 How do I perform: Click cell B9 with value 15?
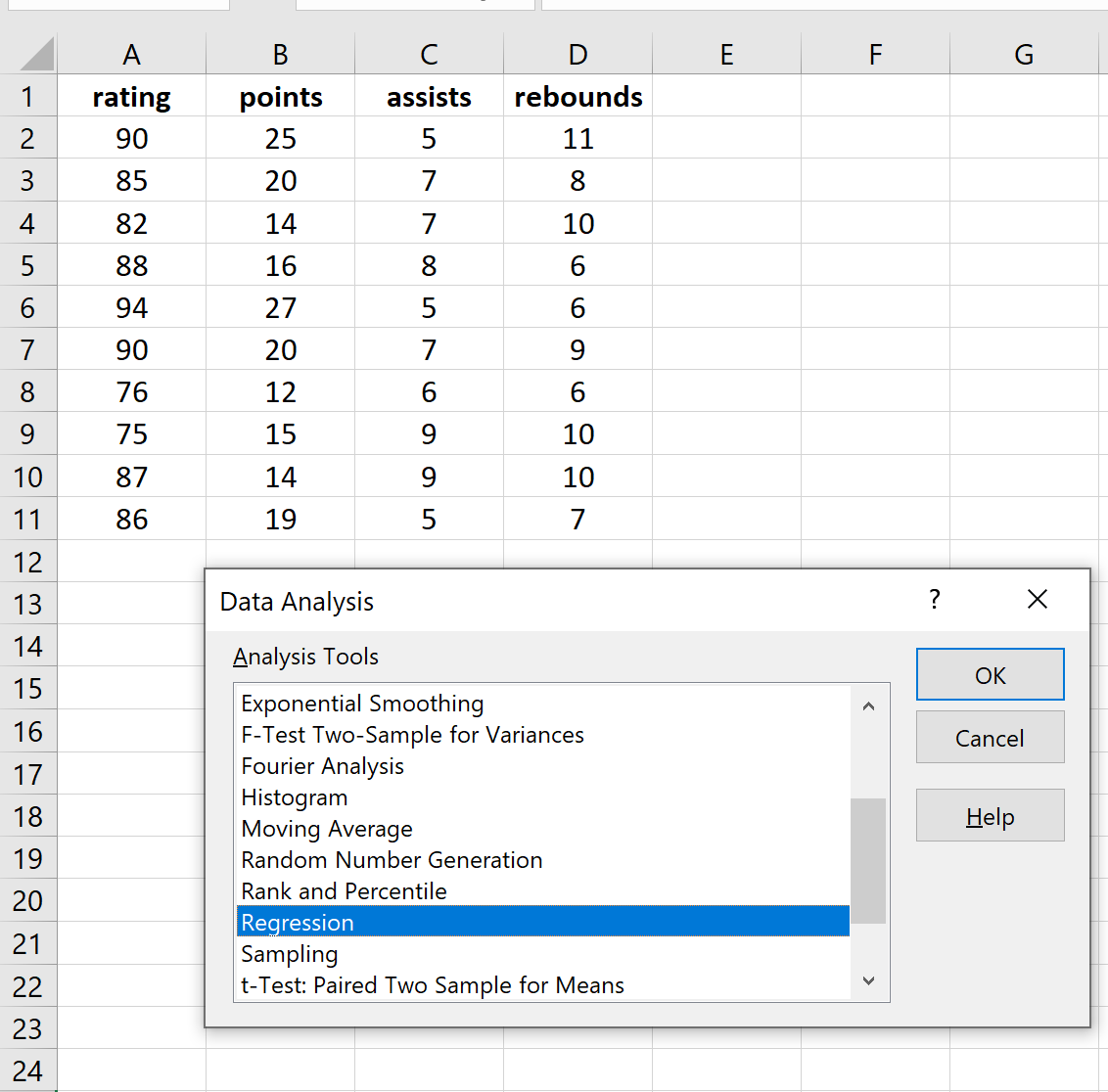281,433
